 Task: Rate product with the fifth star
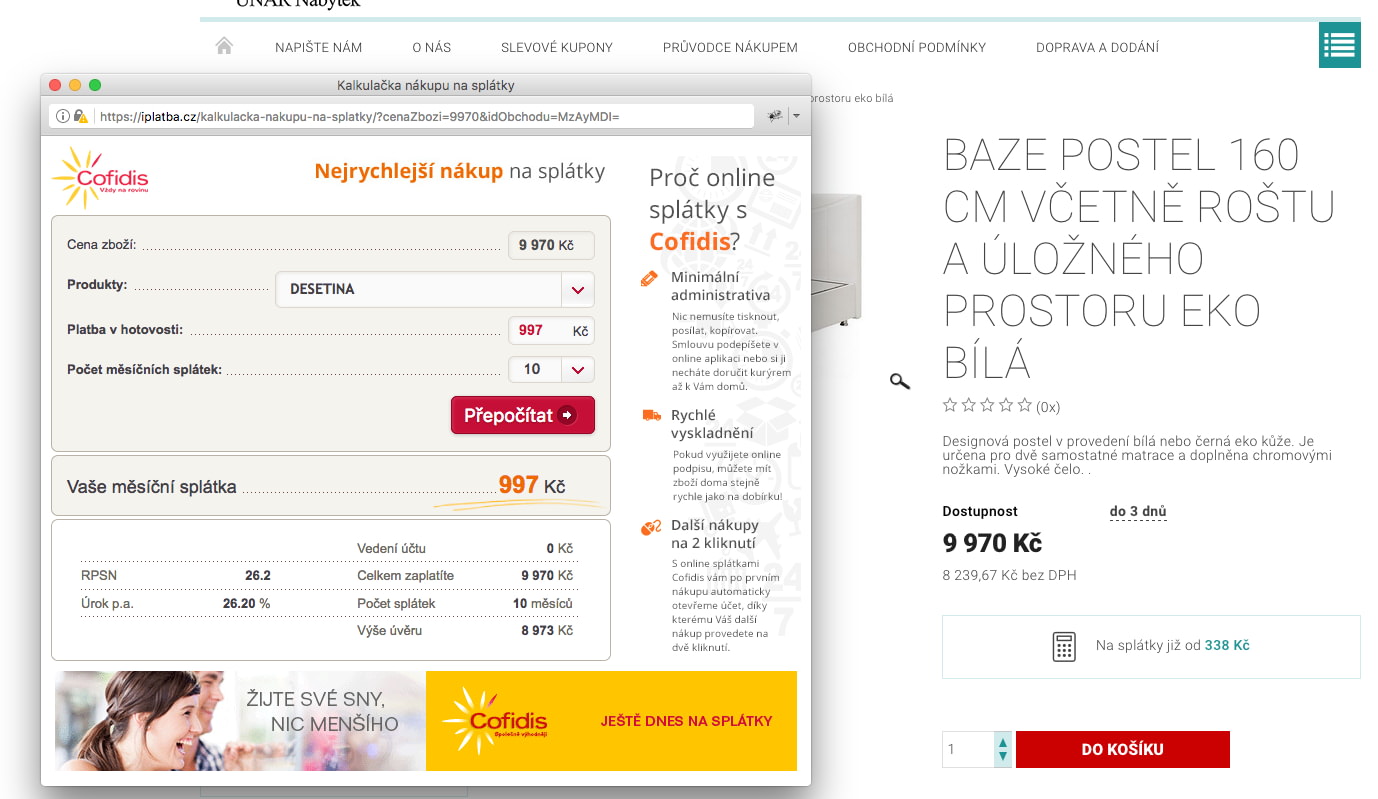coord(1024,405)
